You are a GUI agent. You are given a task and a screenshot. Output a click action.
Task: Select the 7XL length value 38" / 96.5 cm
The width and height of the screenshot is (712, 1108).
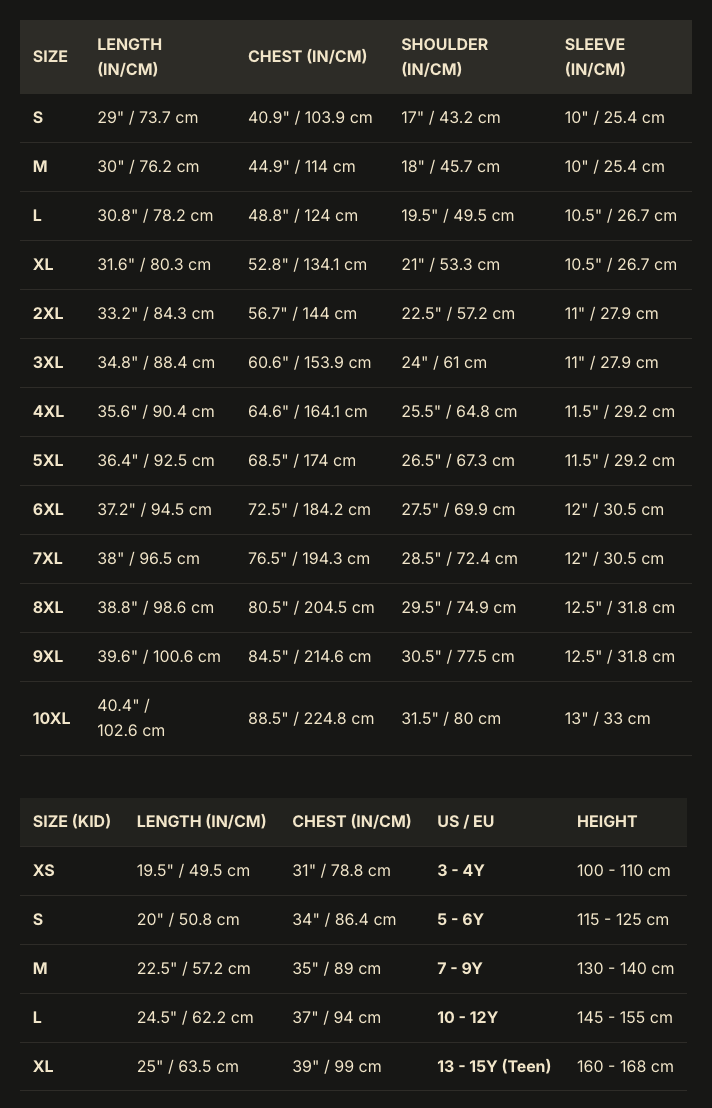[x=148, y=559]
